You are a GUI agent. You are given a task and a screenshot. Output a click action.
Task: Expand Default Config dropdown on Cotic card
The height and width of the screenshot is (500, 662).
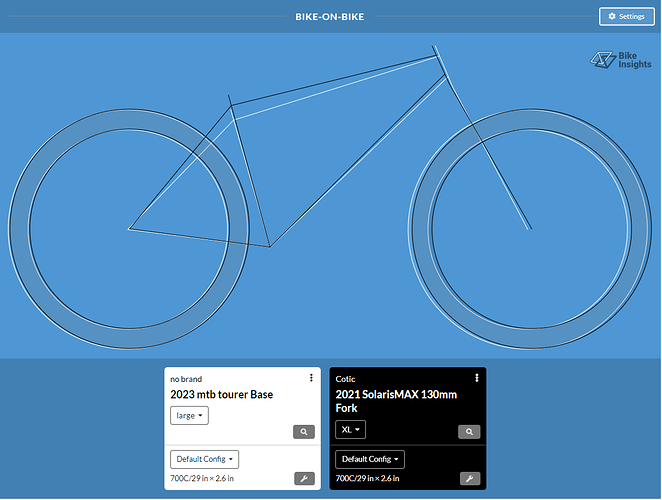tap(370, 459)
